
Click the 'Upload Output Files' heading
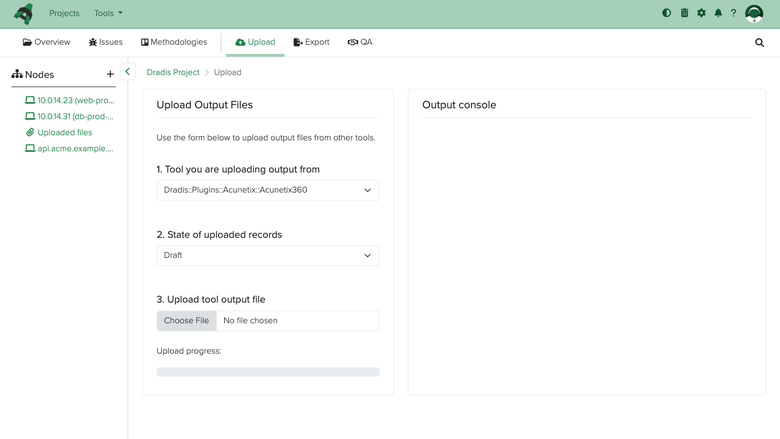(x=204, y=105)
